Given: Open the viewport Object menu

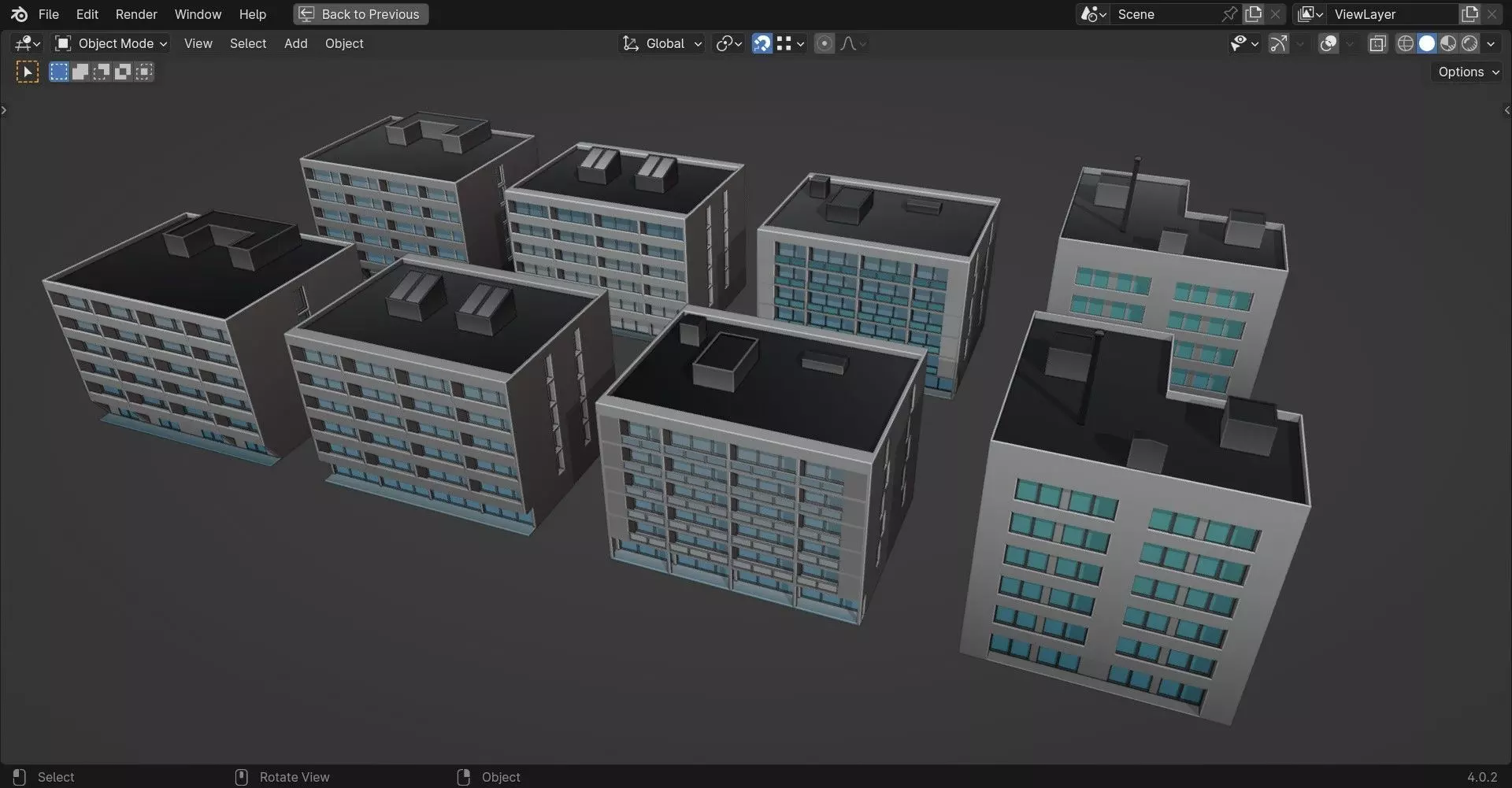Looking at the screenshot, I should (344, 43).
